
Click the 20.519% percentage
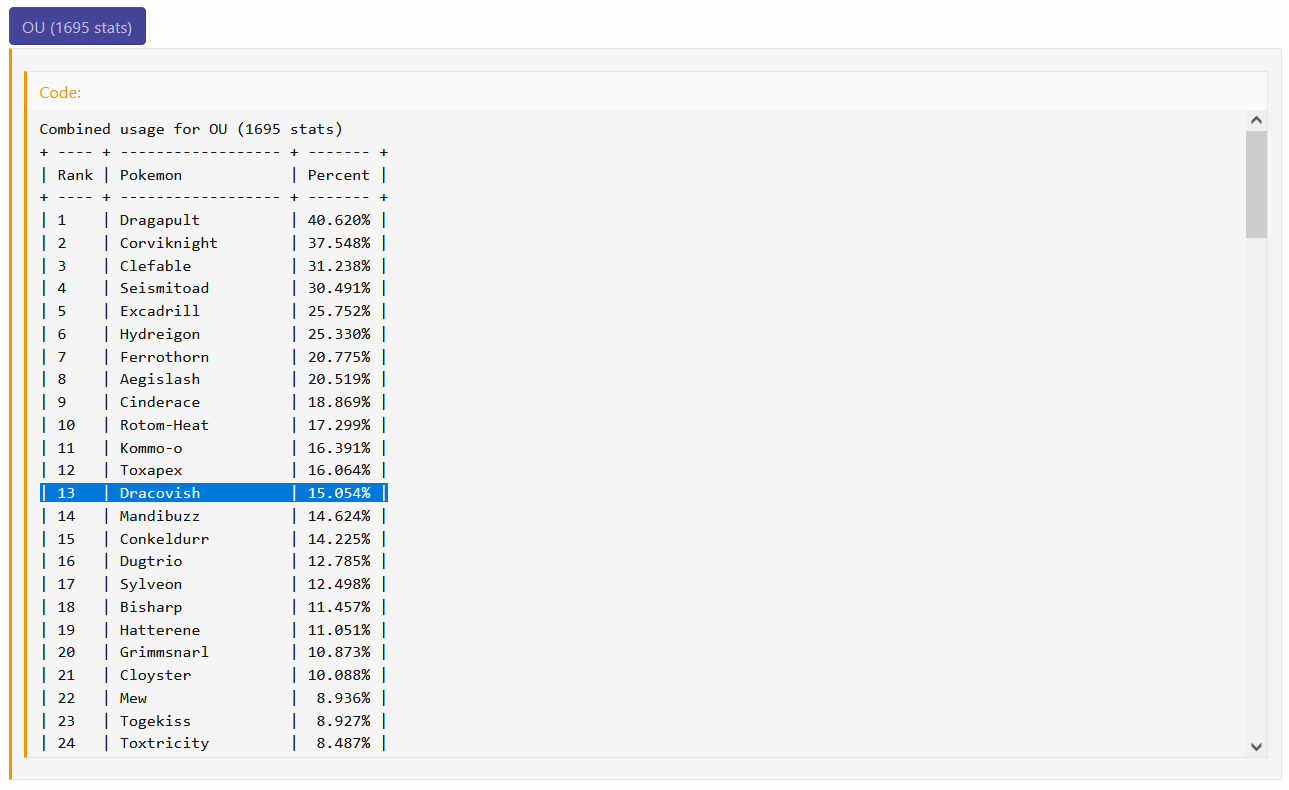339,379
